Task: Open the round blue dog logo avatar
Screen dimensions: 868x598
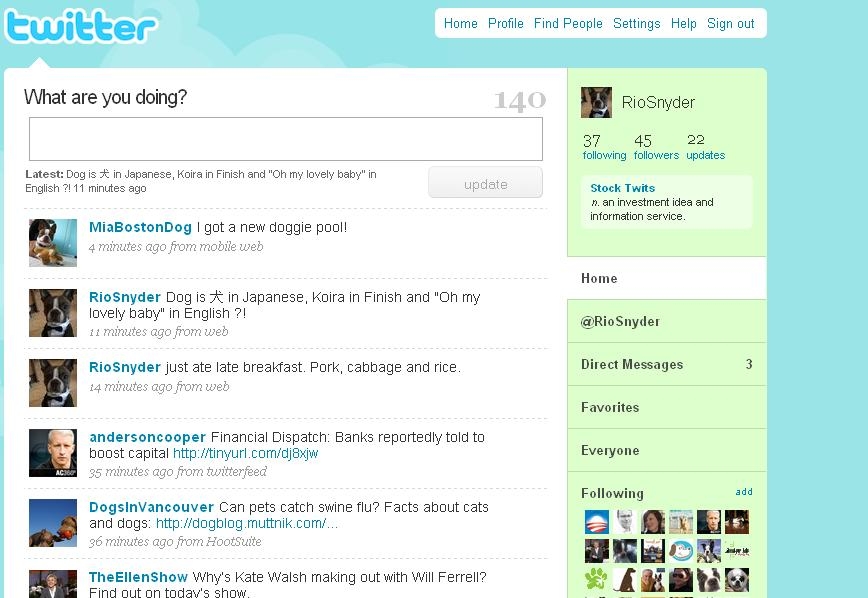Action: tap(681, 551)
